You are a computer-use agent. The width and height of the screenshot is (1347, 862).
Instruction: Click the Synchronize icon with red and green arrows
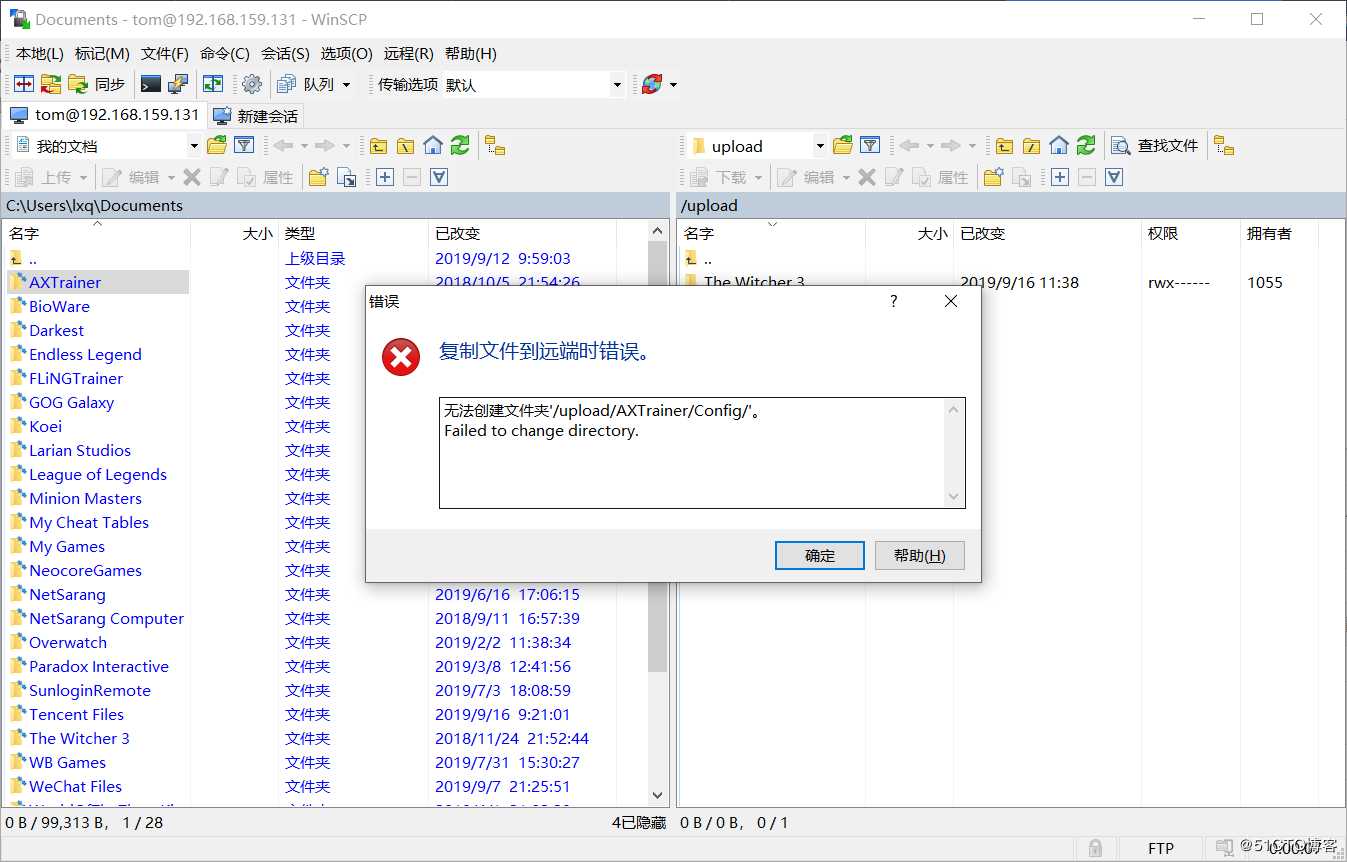pyautogui.click(x=50, y=84)
